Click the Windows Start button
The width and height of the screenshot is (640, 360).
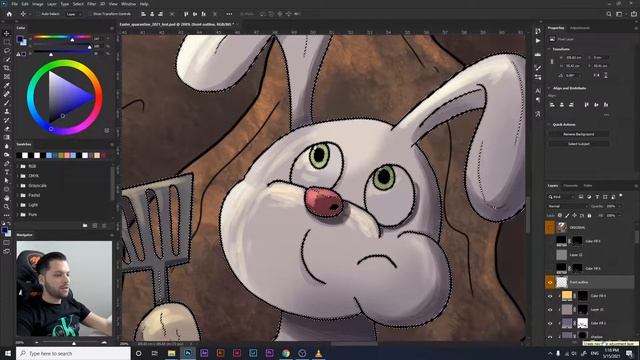point(7,353)
